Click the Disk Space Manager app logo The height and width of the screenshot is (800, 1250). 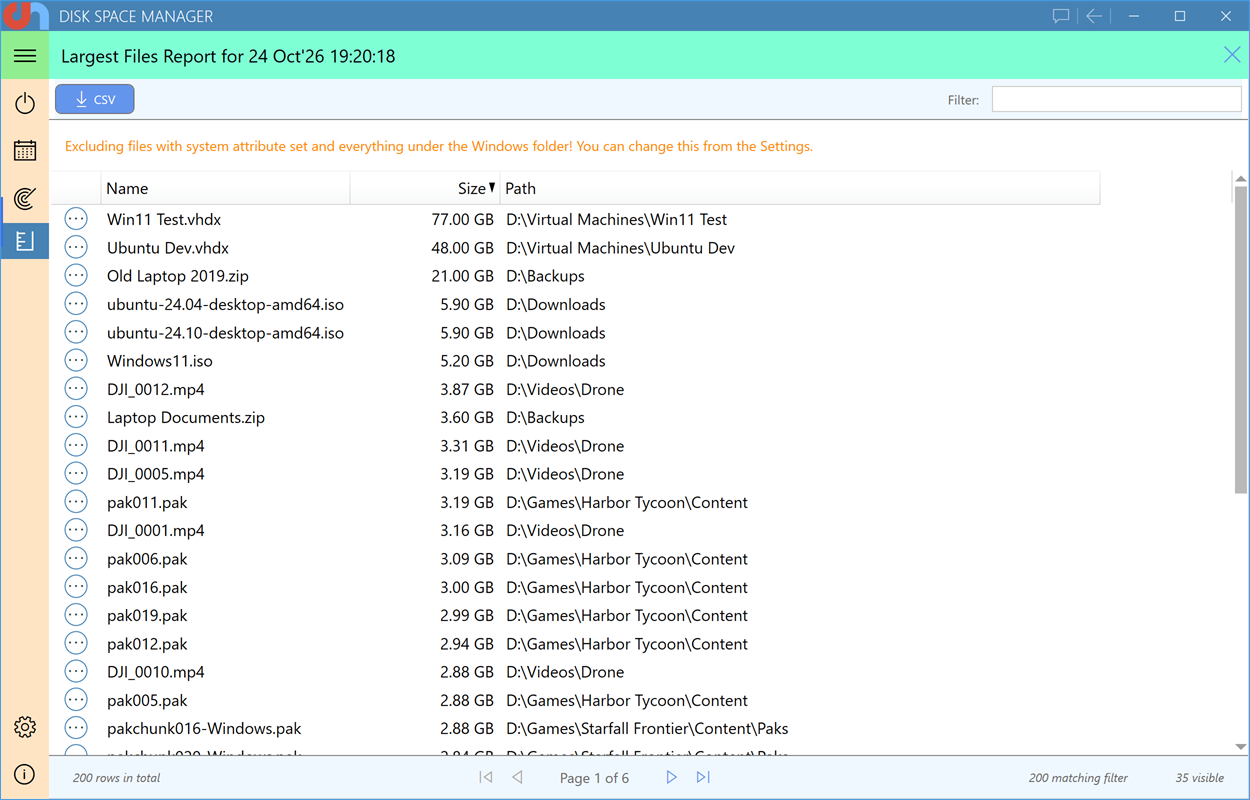point(24,16)
